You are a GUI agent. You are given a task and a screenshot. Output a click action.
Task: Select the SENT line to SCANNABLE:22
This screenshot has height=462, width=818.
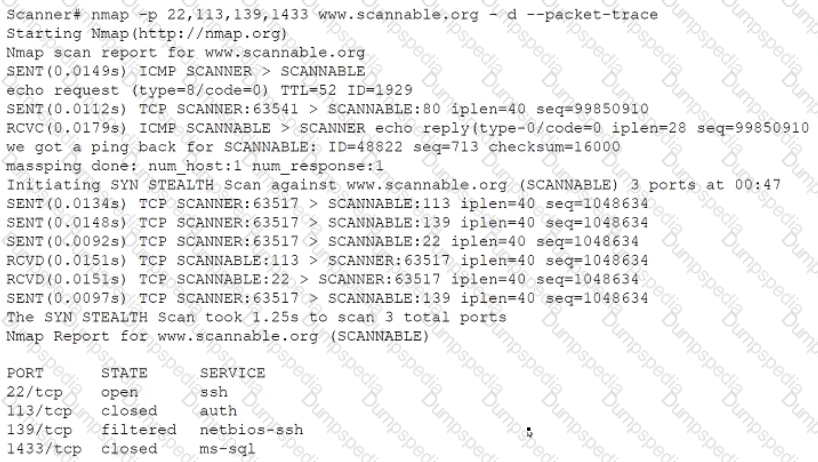click(322, 242)
